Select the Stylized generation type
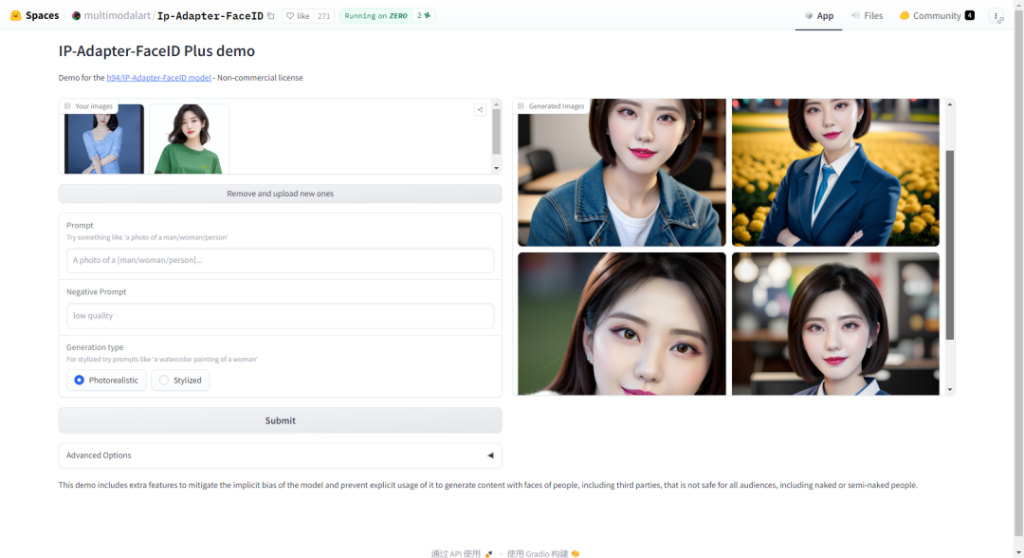This screenshot has height=558, width=1024. pos(180,380)
